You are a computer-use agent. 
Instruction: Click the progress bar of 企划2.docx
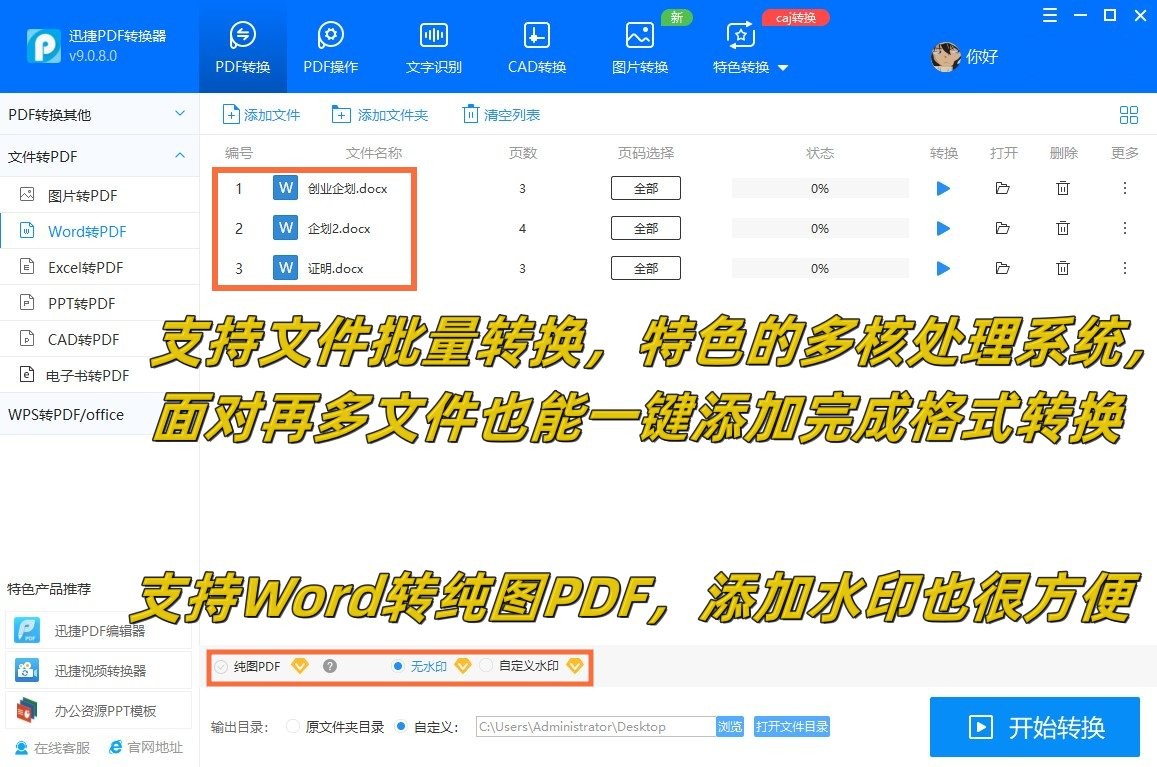(x=820, y=228)
